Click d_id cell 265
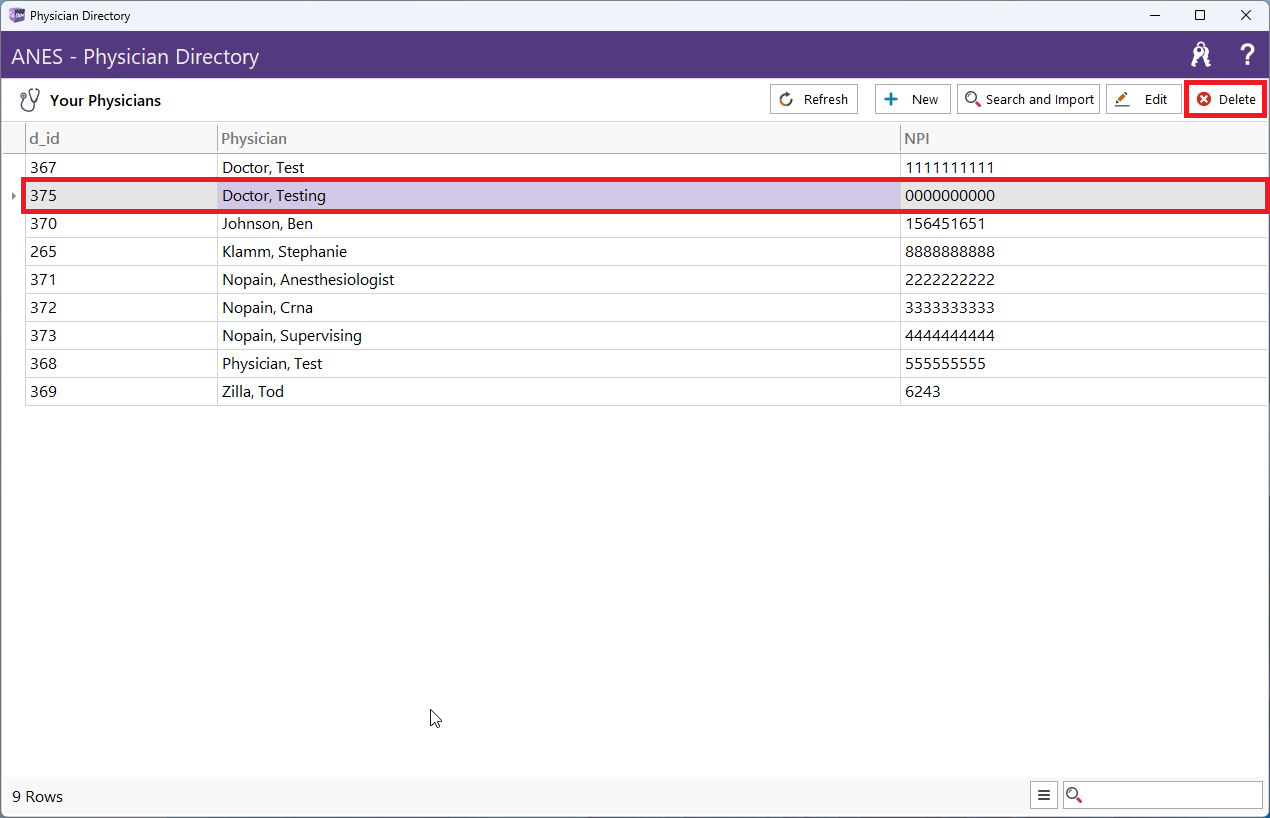The width and height of the screenshot is (1270, 818). [121, 252]
